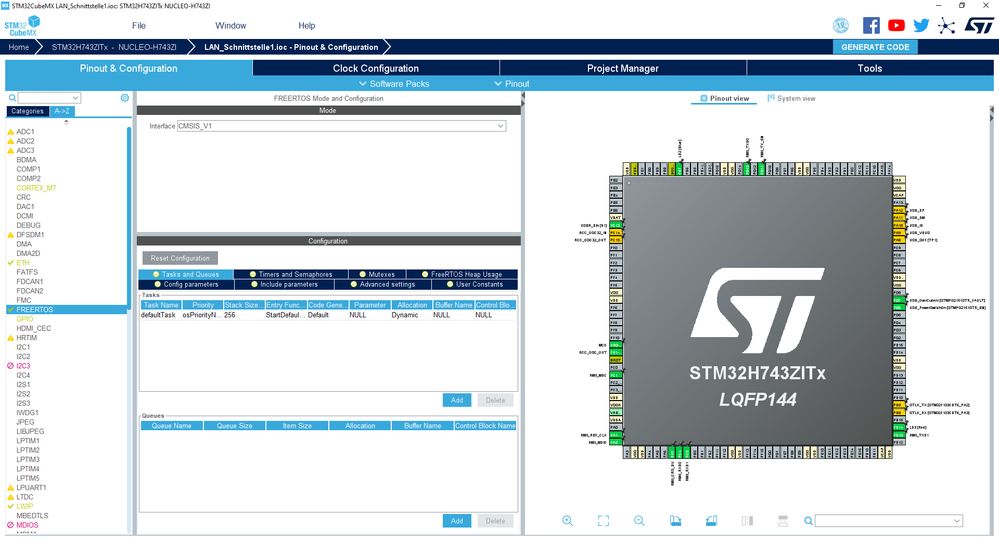Expand the Pinout menu

tap(512, 83)
